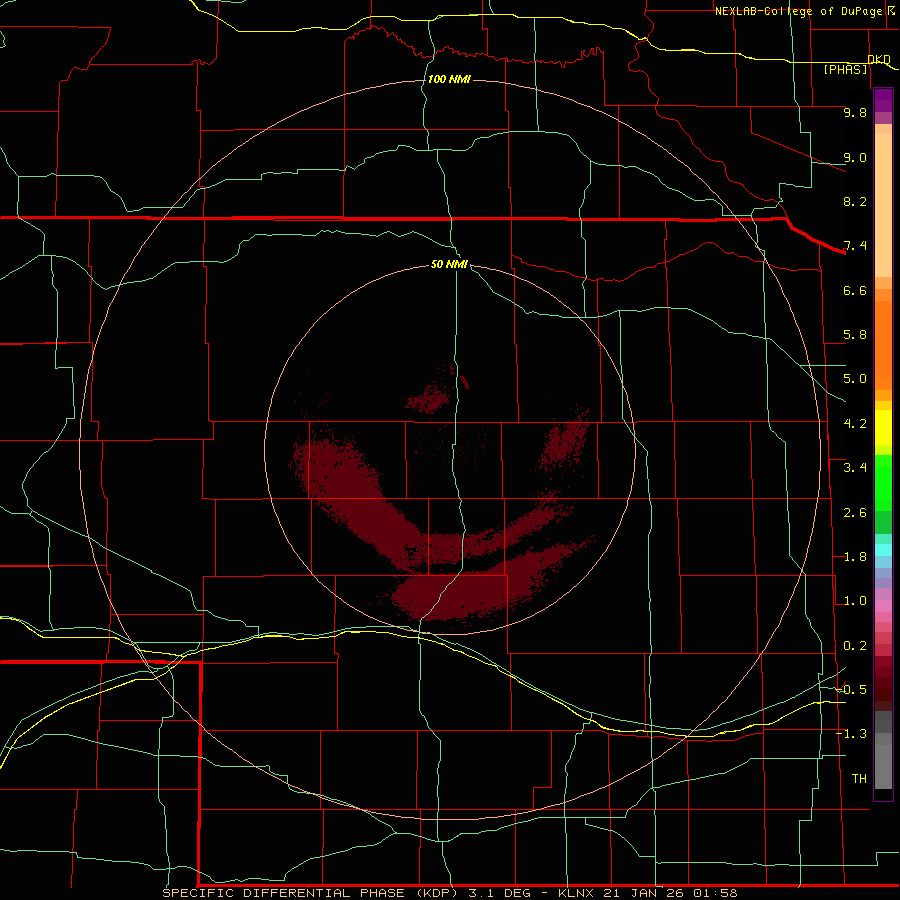Click the [PHAS] legend title
Image resolution: width=900 pixels, height=900 pixels.
pyautogui.click(x=845, y=69)
